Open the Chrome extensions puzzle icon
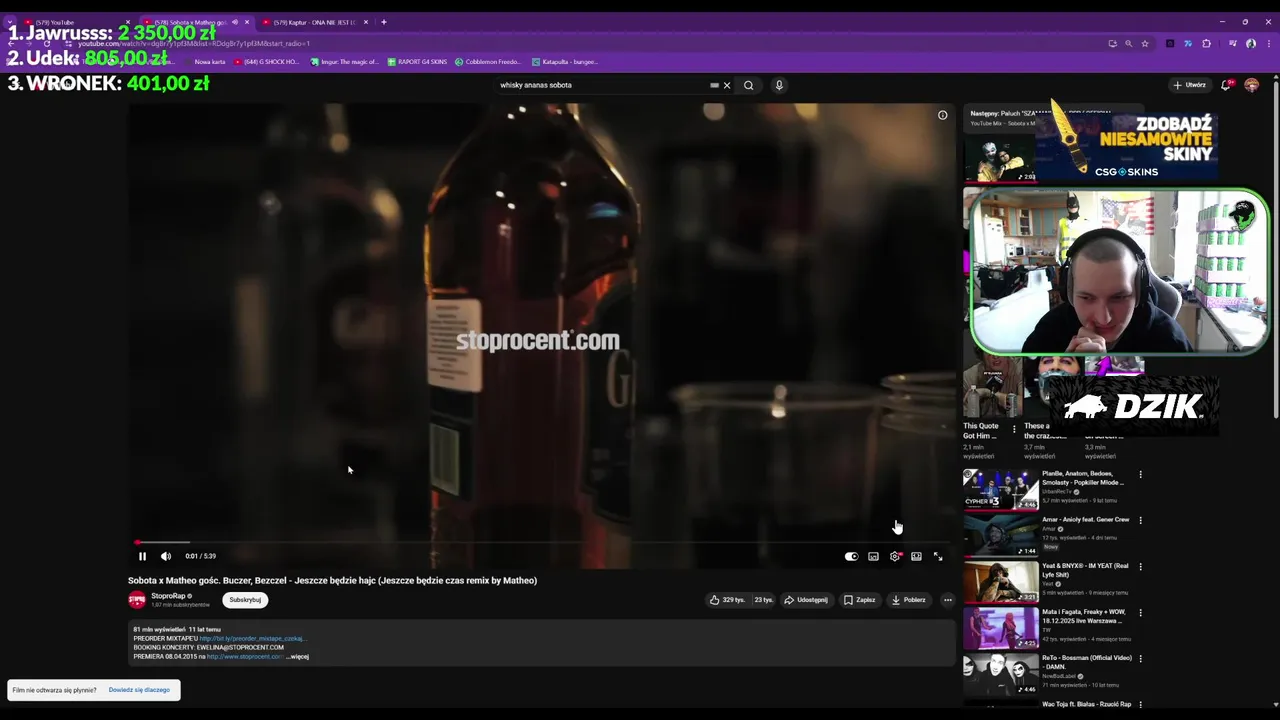Viewport: 1280px width, 720px height. pyautogui.click(x=1206, y=44)
